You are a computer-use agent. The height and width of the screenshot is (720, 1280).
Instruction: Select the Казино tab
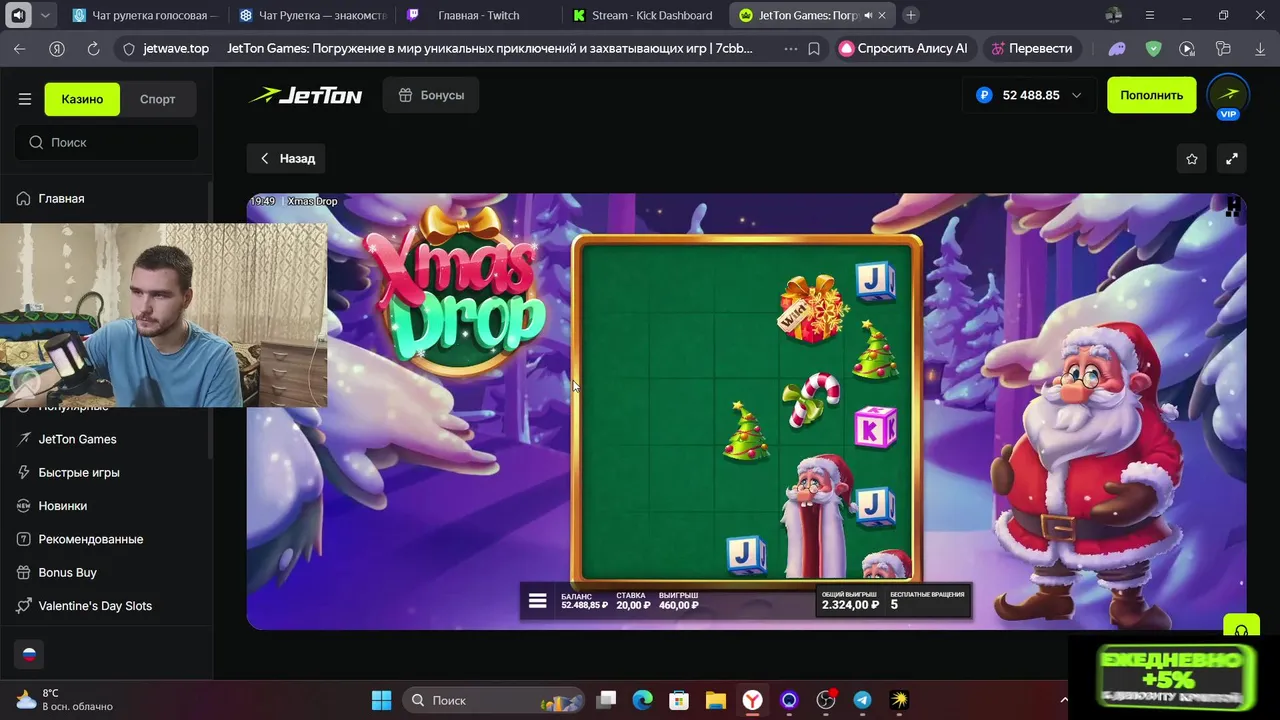point(82,99)
